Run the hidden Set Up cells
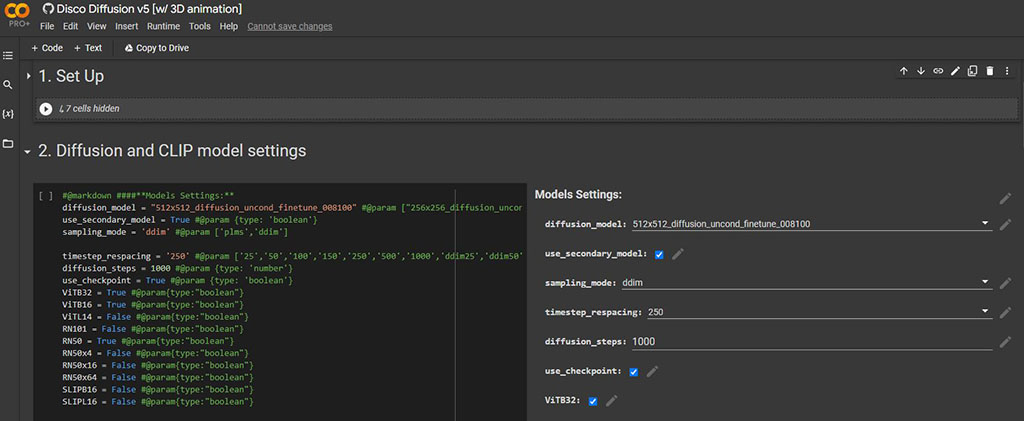This screenshot has width=1024, height=421. [46, 108]
